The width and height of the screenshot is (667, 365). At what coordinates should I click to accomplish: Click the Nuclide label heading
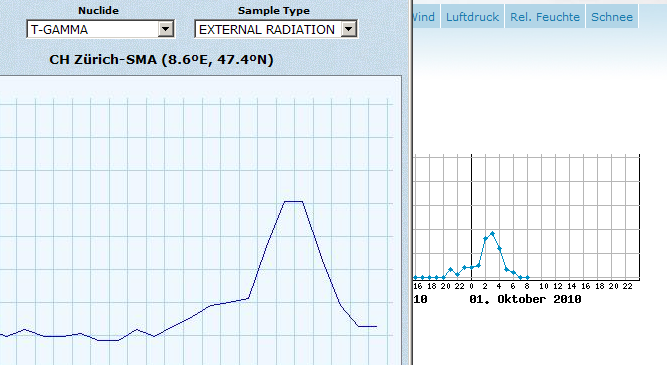(x=98, y=11)
